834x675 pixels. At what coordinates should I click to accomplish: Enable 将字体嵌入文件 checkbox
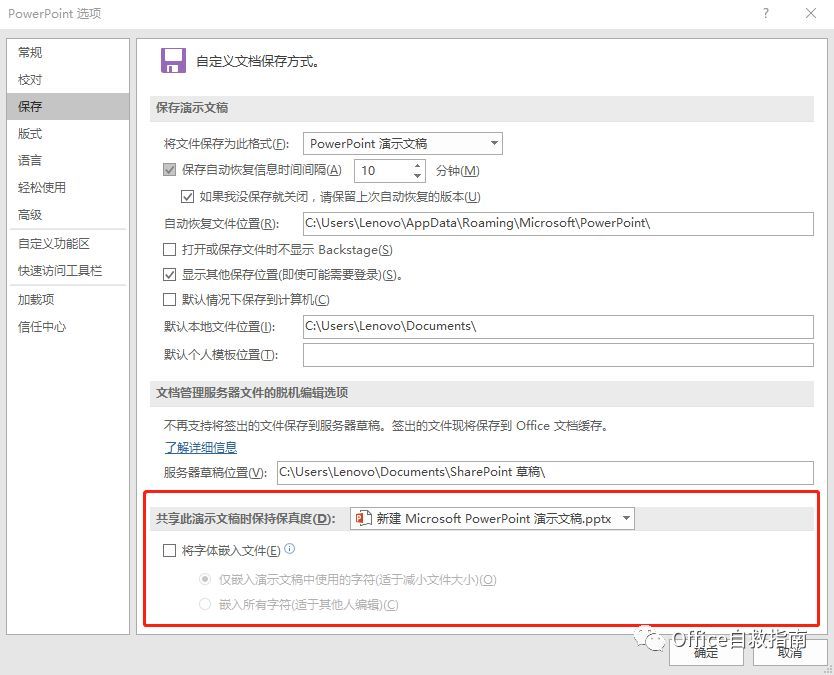point(169,550)
